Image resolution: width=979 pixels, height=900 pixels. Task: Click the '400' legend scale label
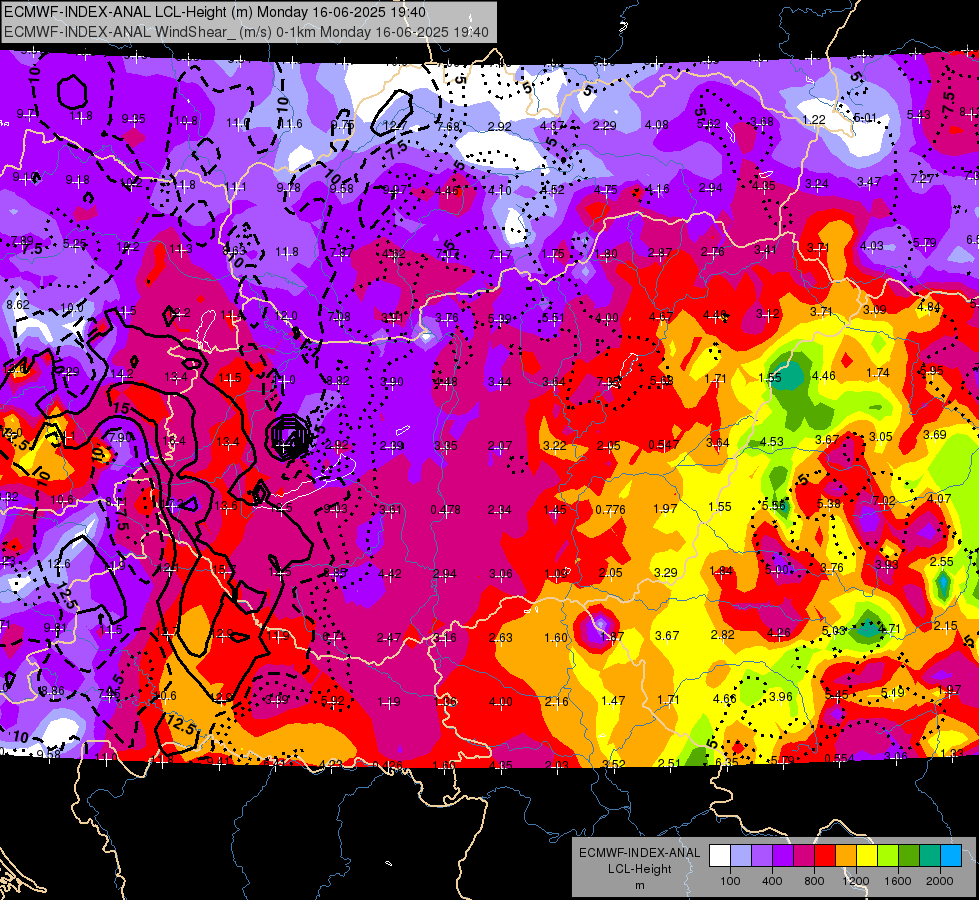pyautogui.click(x=772, y=881)
